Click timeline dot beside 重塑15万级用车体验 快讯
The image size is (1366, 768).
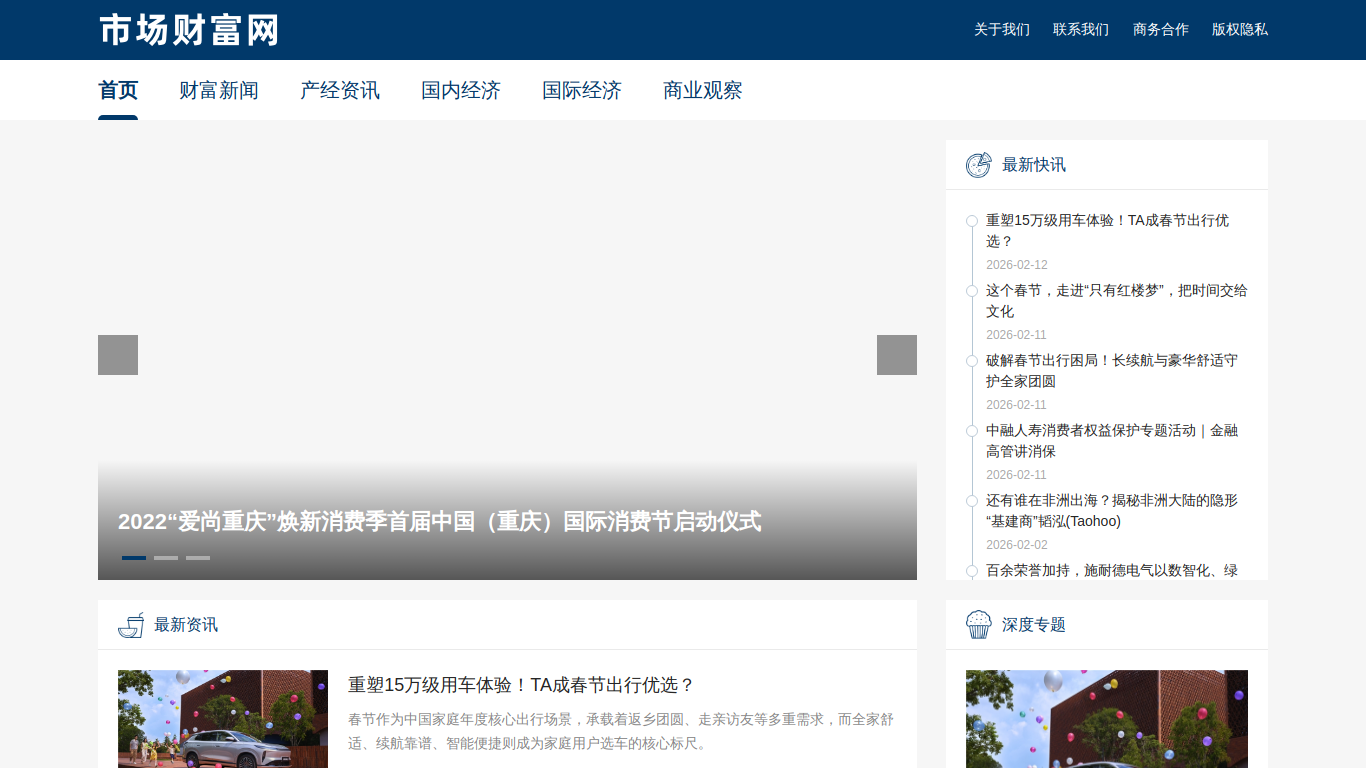[972, 221]
